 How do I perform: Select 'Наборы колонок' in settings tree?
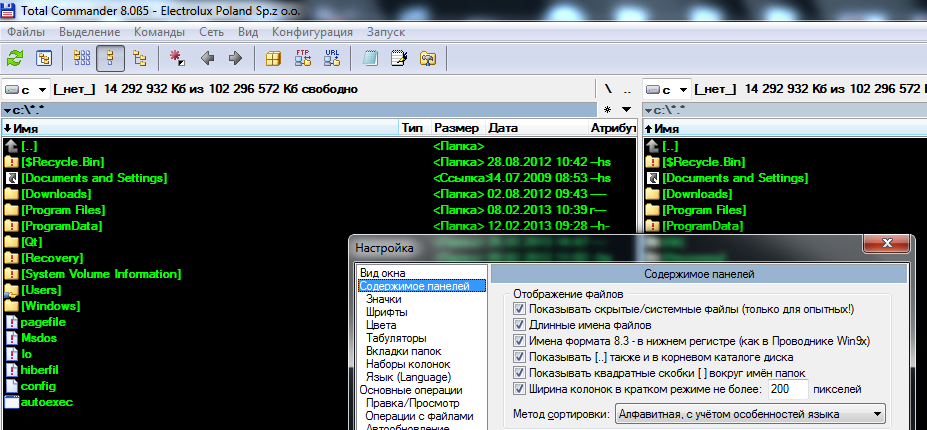point(408,364)
